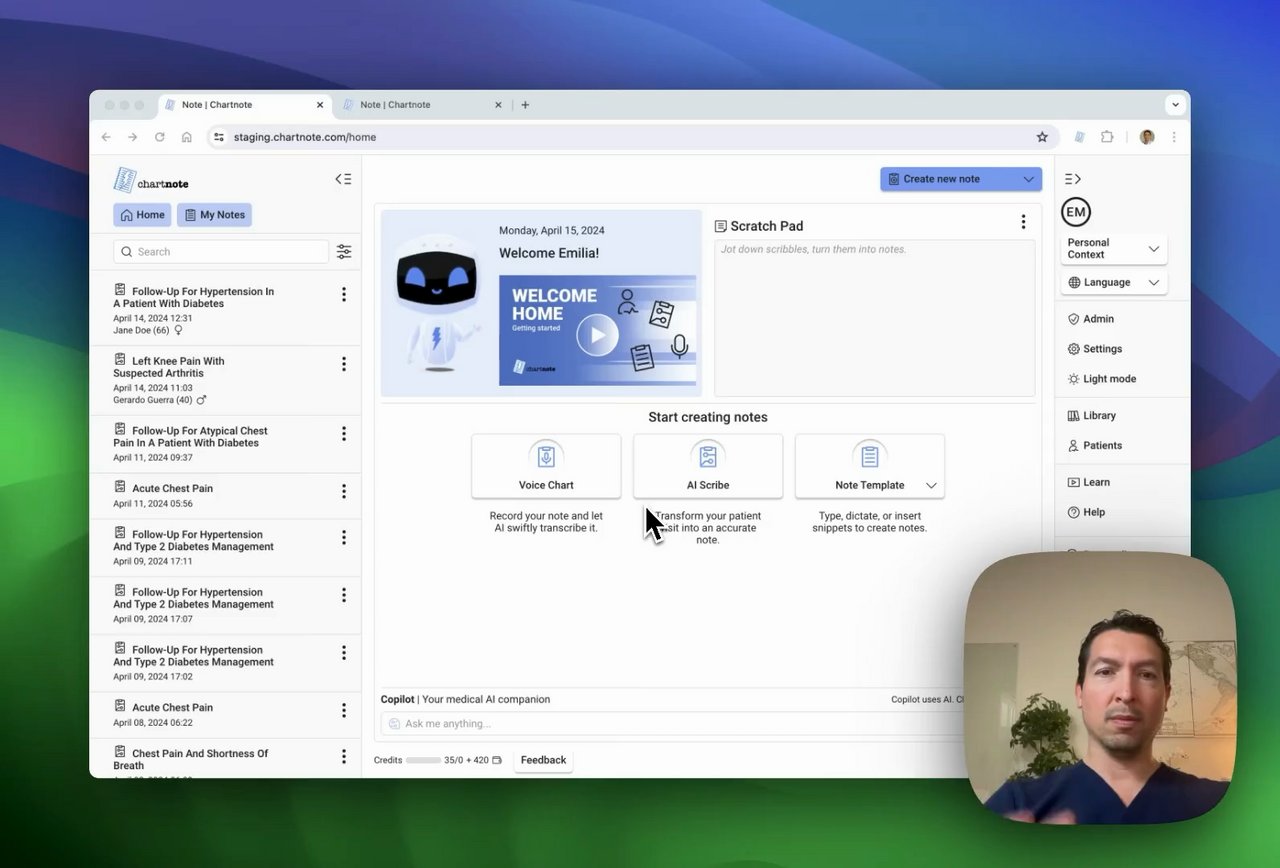Open the Patients section
Viewport: 1280px width, 868px height.
1094,445
